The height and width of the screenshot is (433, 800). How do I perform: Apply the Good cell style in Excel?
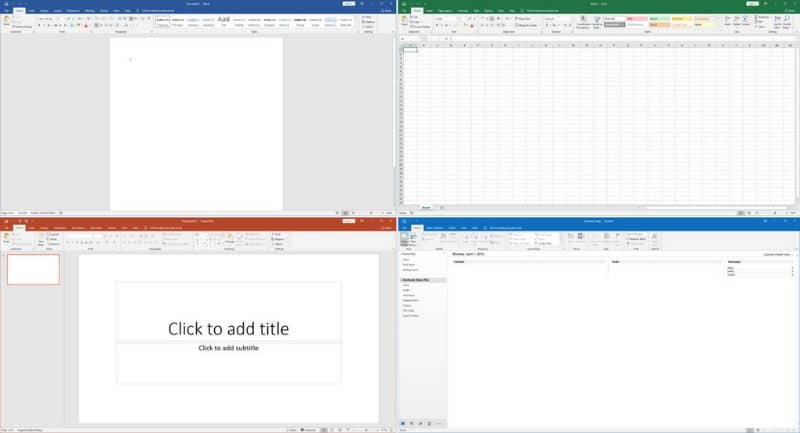coord(659,19)
